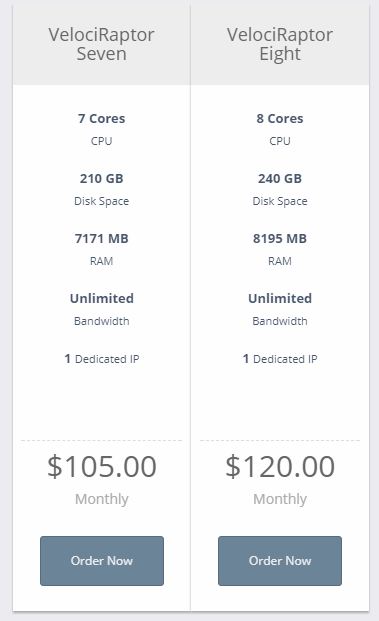Click Unlimited bandwidth in the Eight plan
This screenshot has height=621, width=379.
click(x=280, y=298)
